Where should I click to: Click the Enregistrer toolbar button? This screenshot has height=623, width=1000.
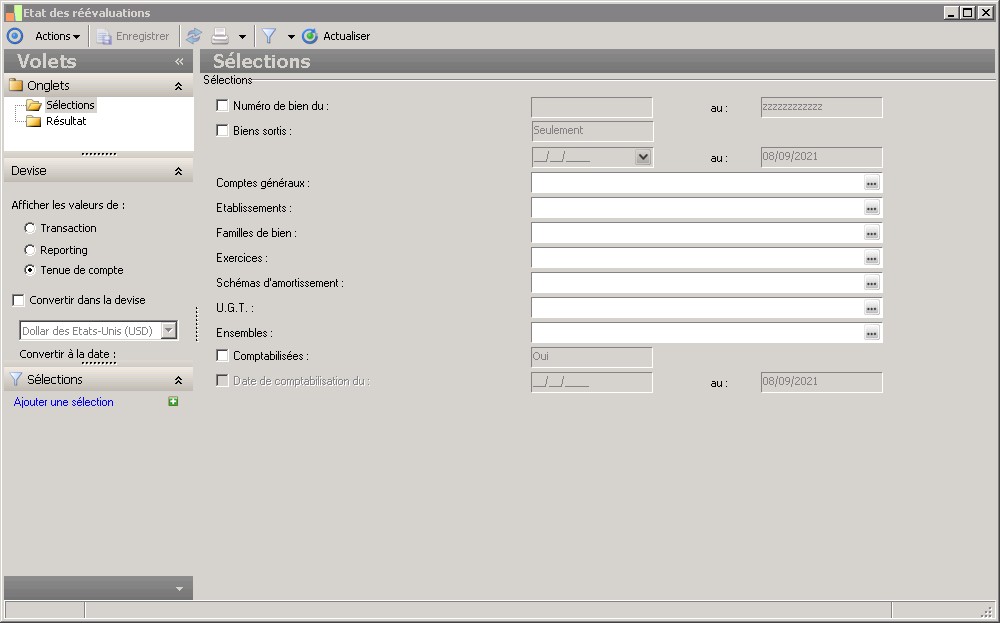133,36
